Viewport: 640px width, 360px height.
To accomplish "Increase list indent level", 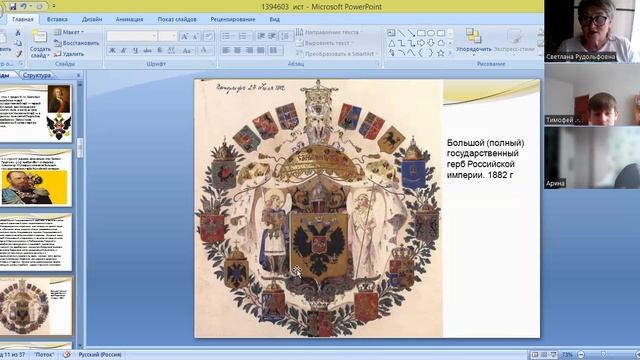I will pyautogui.click(x=272, y=36).
